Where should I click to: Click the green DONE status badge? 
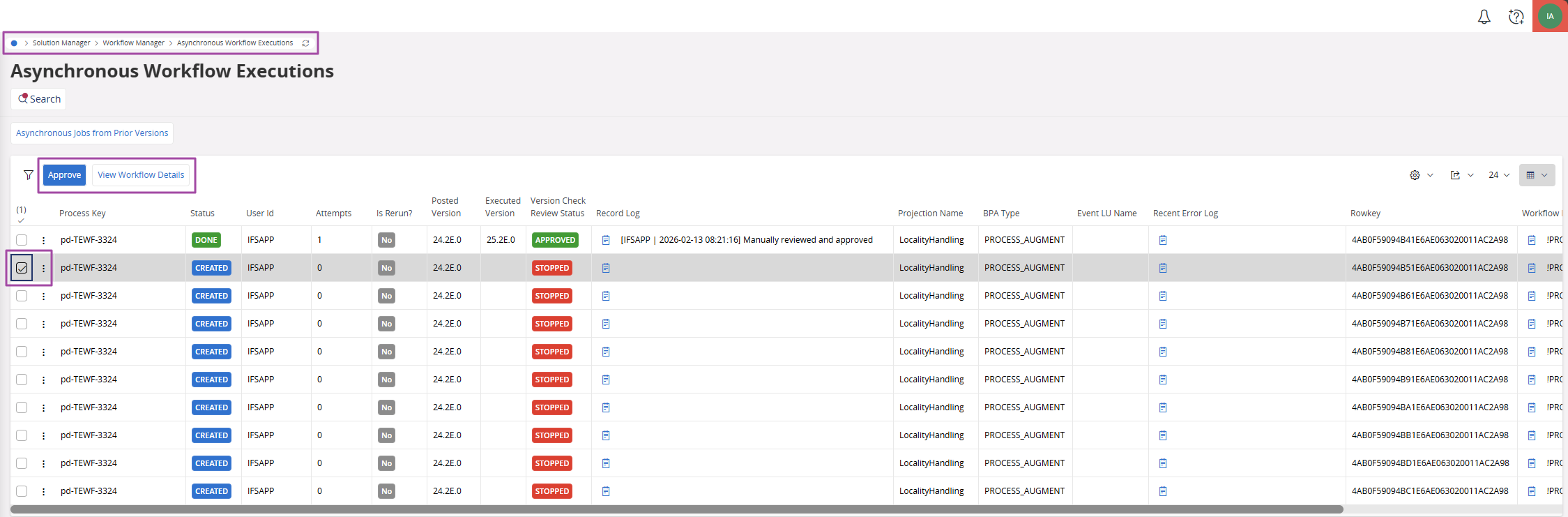point(206,240)
